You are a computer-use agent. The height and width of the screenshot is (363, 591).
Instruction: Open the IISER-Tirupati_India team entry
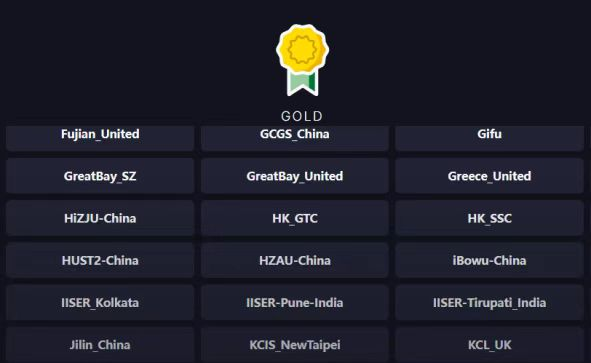pyautogui.click(x=490, y=303)
